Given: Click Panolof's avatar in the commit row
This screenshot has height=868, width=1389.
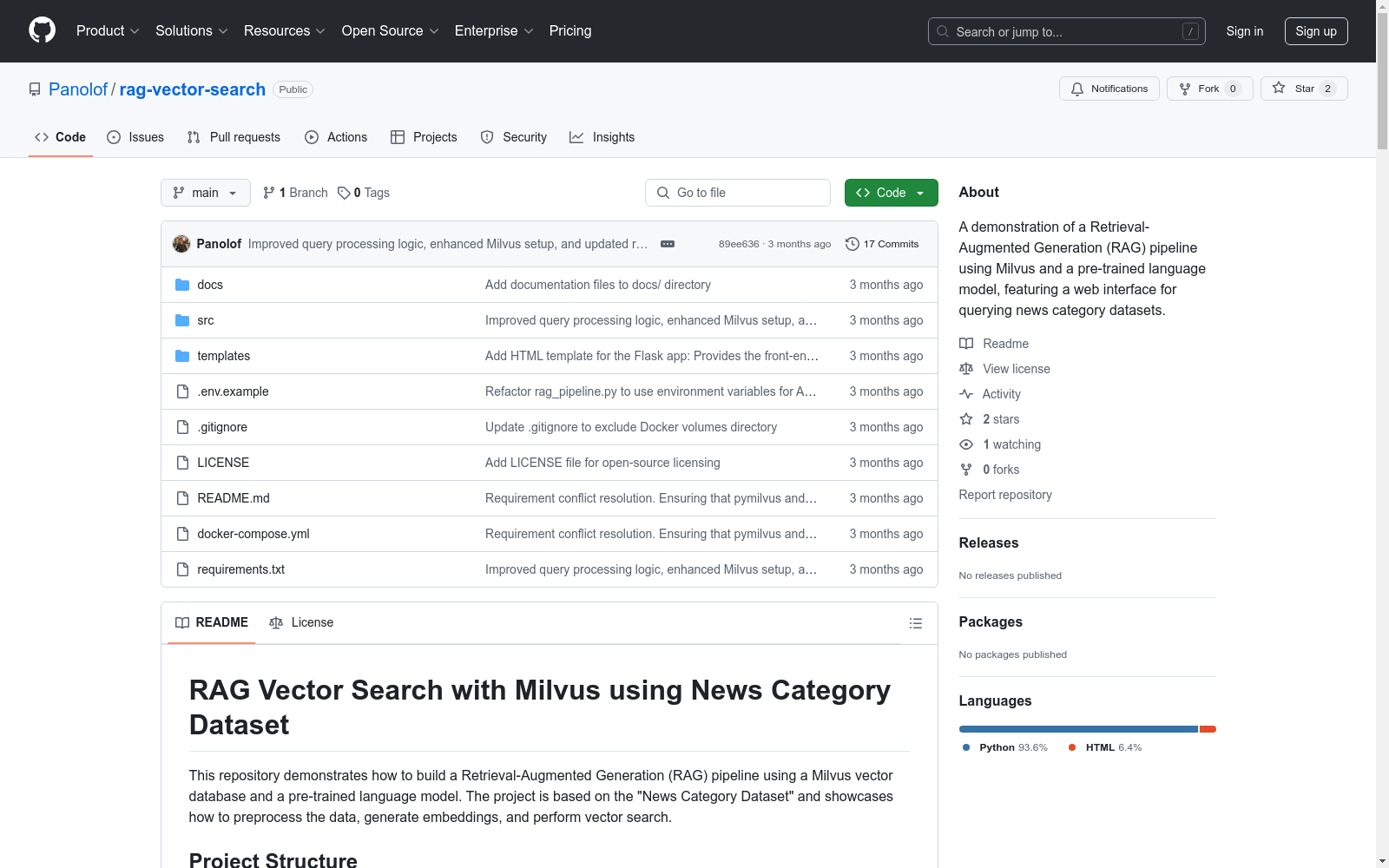Looking at the screenshot, I should (x=181, y=244).
